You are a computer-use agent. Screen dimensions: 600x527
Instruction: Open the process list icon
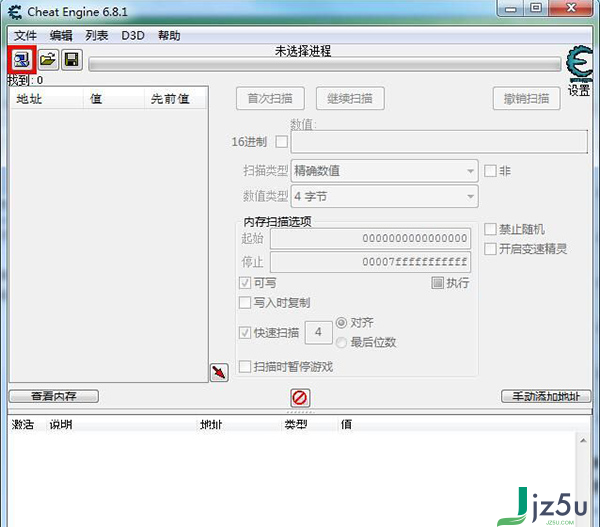click(x=21, y=60)
